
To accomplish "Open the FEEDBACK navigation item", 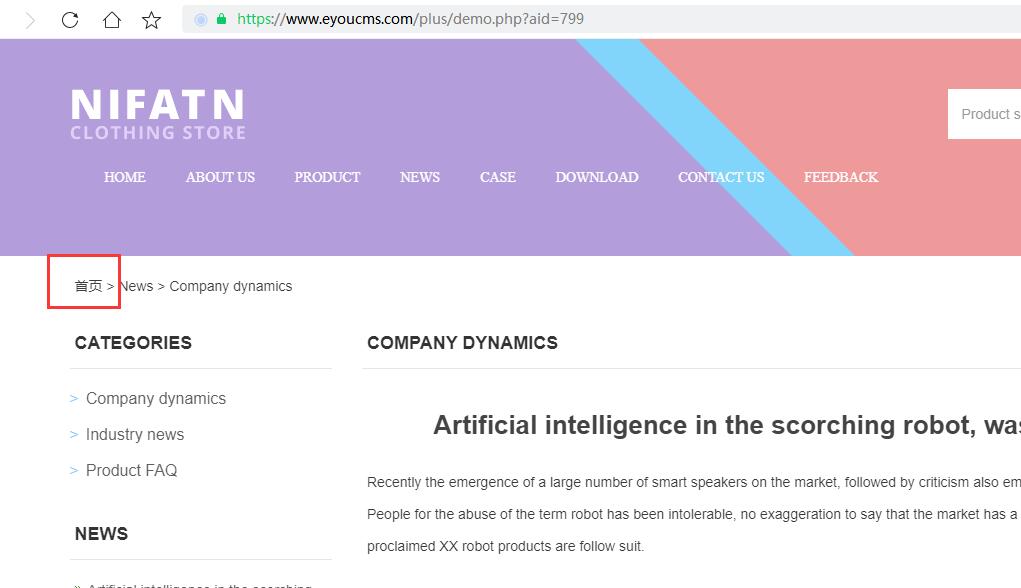I will point(841,177).
